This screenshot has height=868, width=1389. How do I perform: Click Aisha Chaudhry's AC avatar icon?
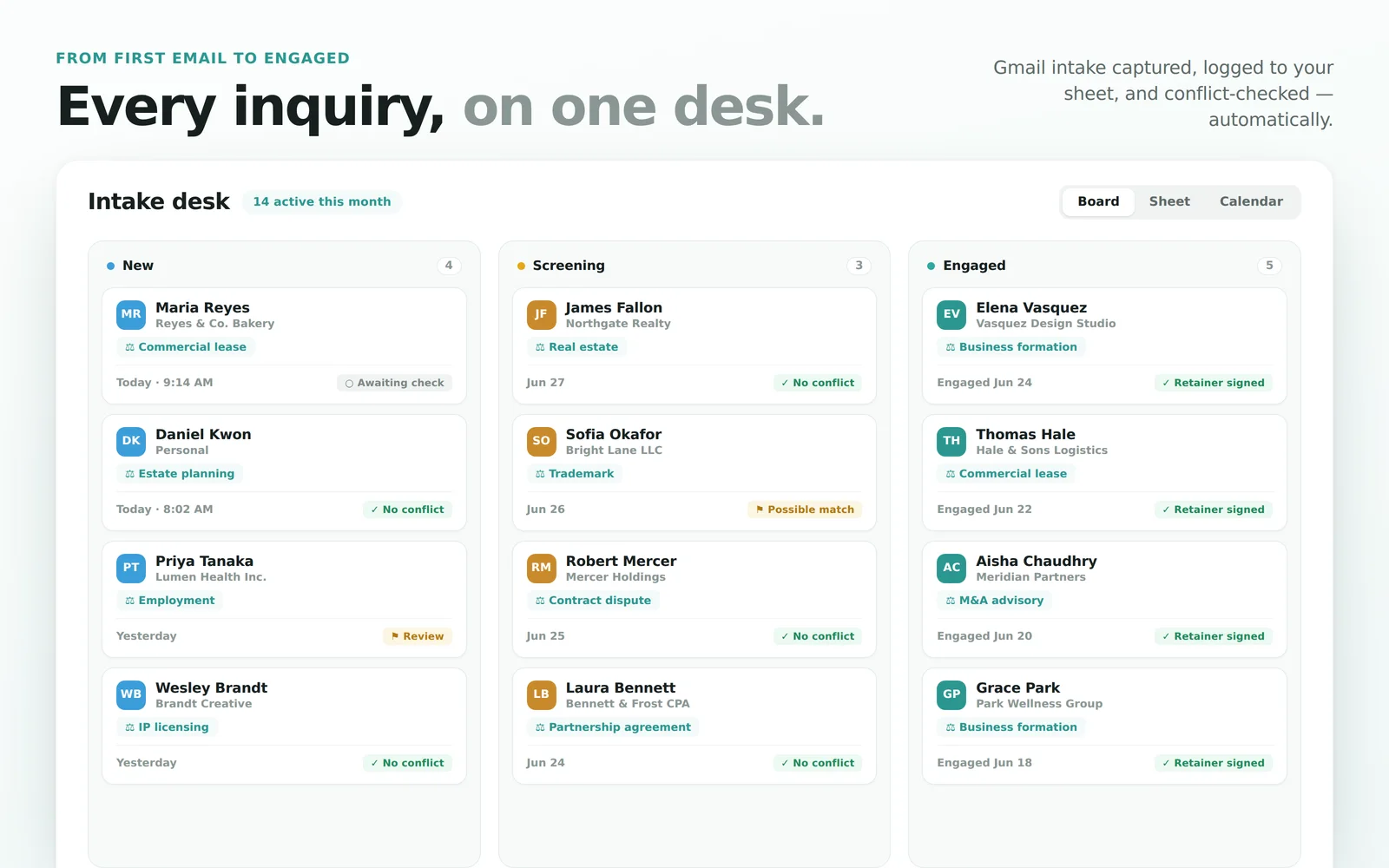pyautogui.click(x=951, y=568)
